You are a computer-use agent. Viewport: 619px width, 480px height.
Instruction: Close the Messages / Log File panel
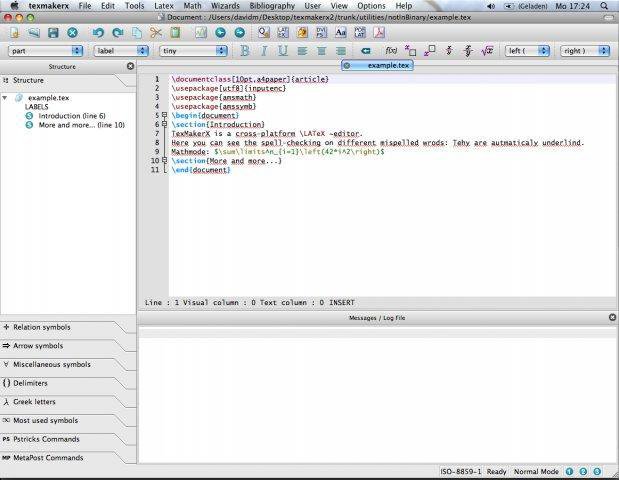[x=612, y=317]
